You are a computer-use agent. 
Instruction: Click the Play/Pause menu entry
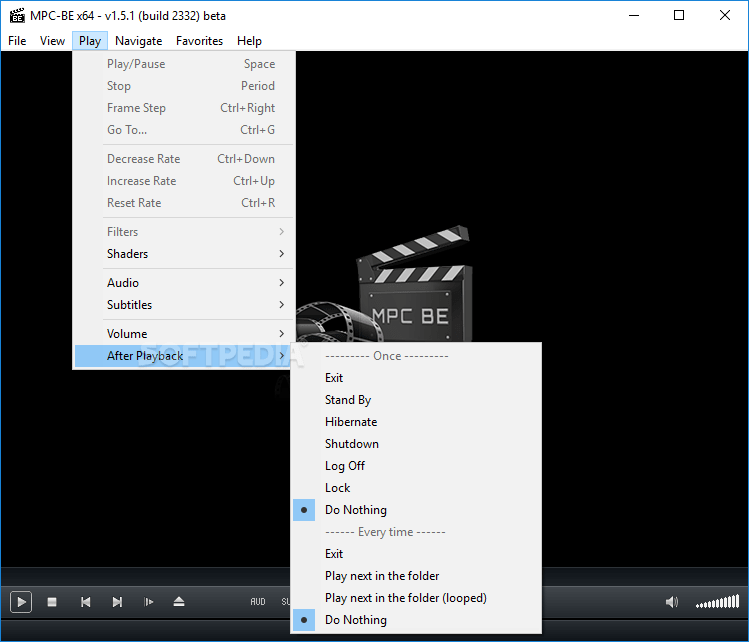tap(184, 64)
